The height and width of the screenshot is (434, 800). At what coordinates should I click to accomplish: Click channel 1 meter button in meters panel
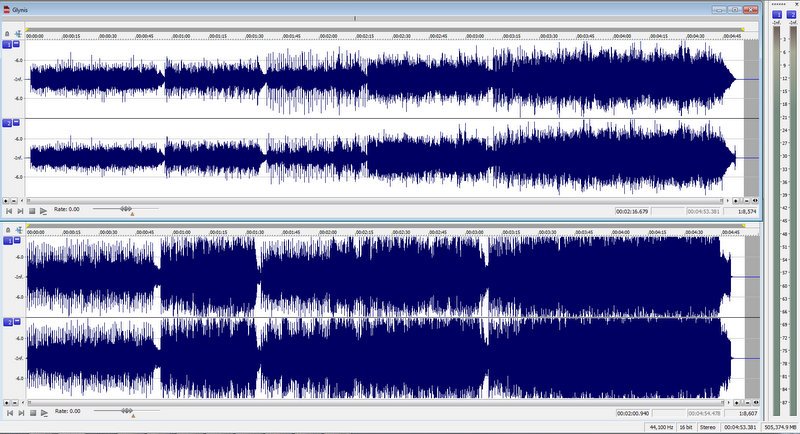click(x=777, y=15)
